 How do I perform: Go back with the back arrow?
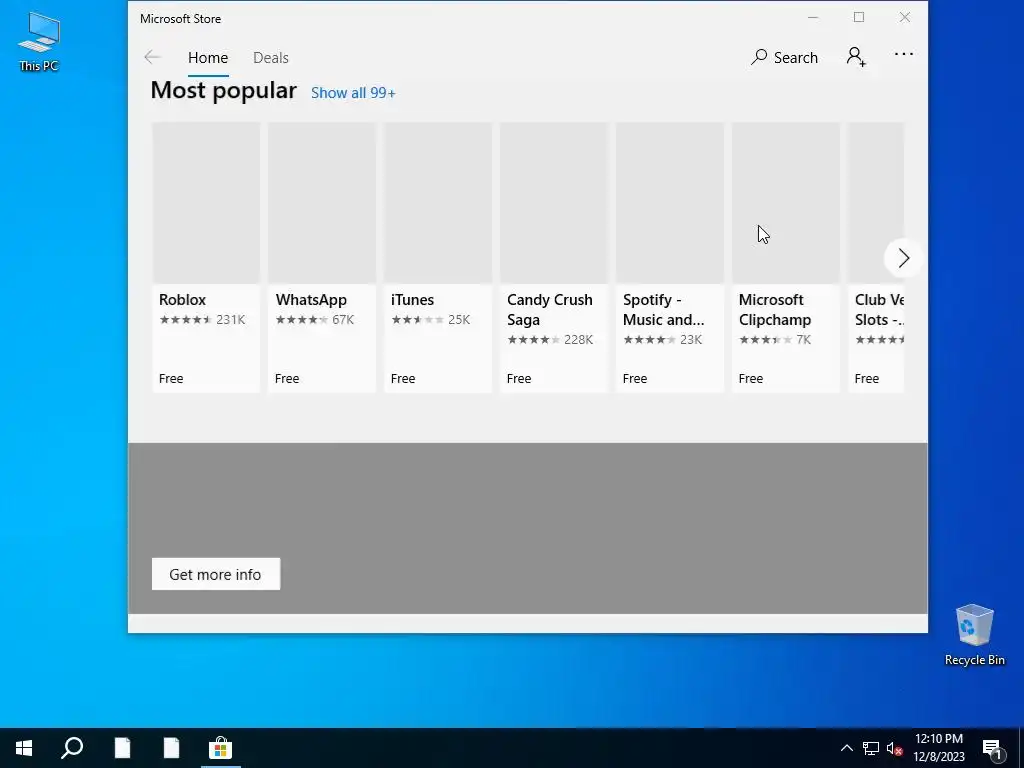tap(152, 57)
